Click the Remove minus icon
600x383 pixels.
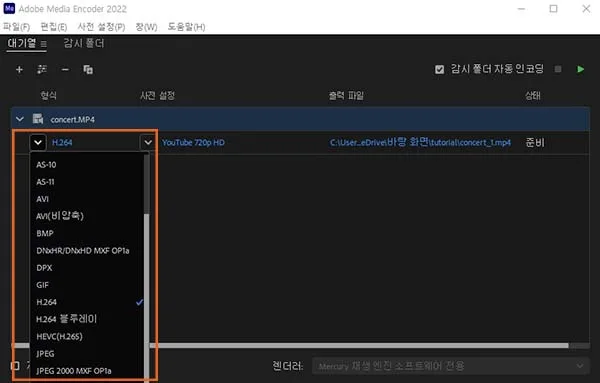point(65,70)
